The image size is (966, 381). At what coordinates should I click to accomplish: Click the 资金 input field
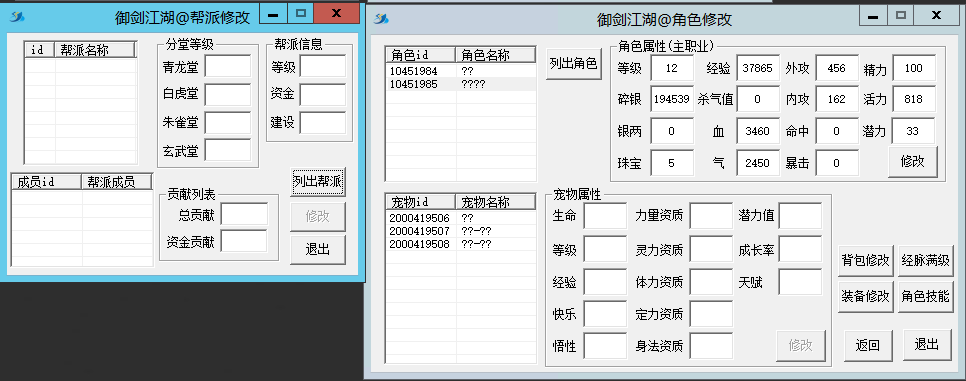point(323,94)
